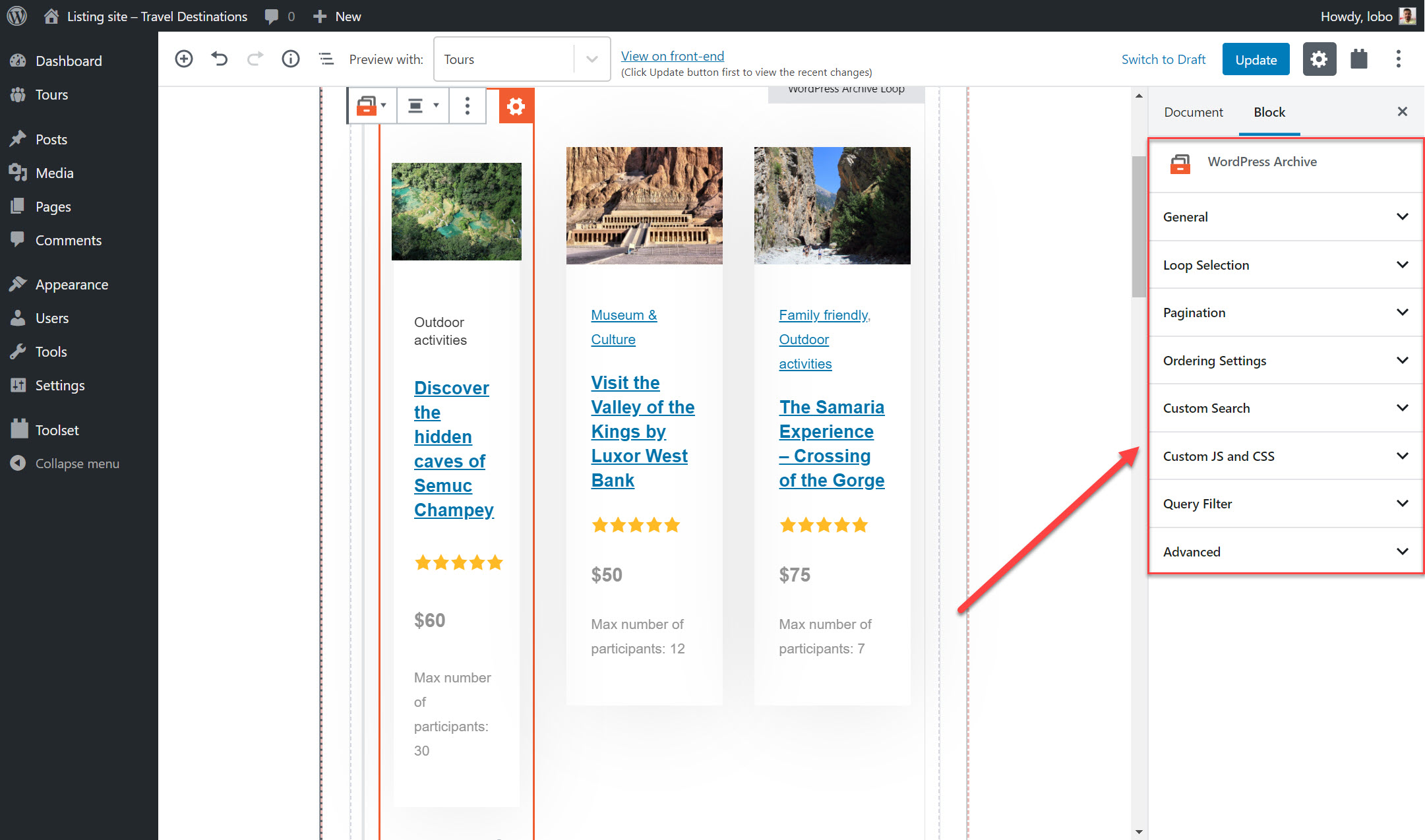Click the Semuc Champey pools thumbnail
1425x840 pixels.
[456, 212]
